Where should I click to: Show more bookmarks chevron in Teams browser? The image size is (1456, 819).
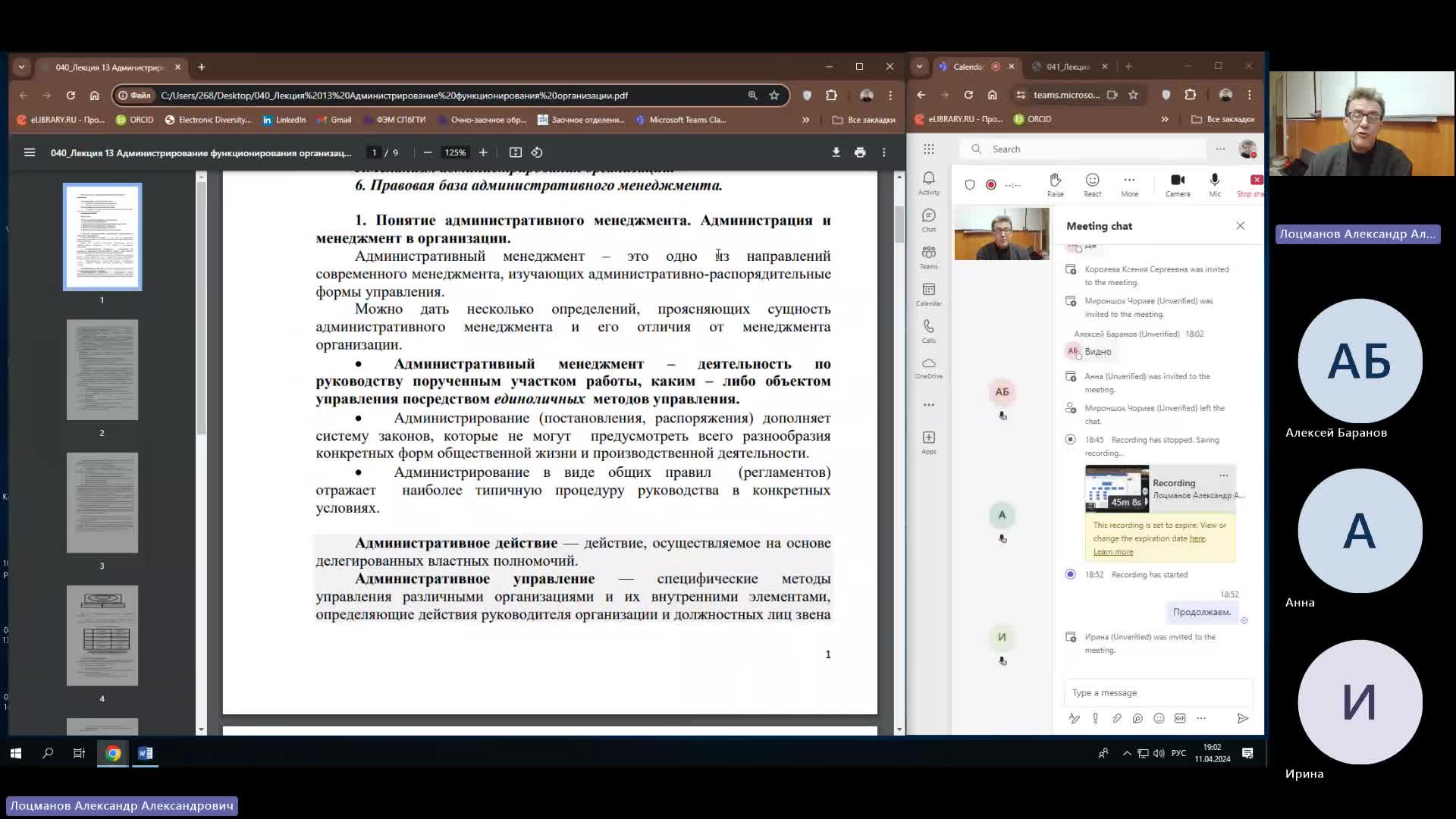[x=1165, y=119]
